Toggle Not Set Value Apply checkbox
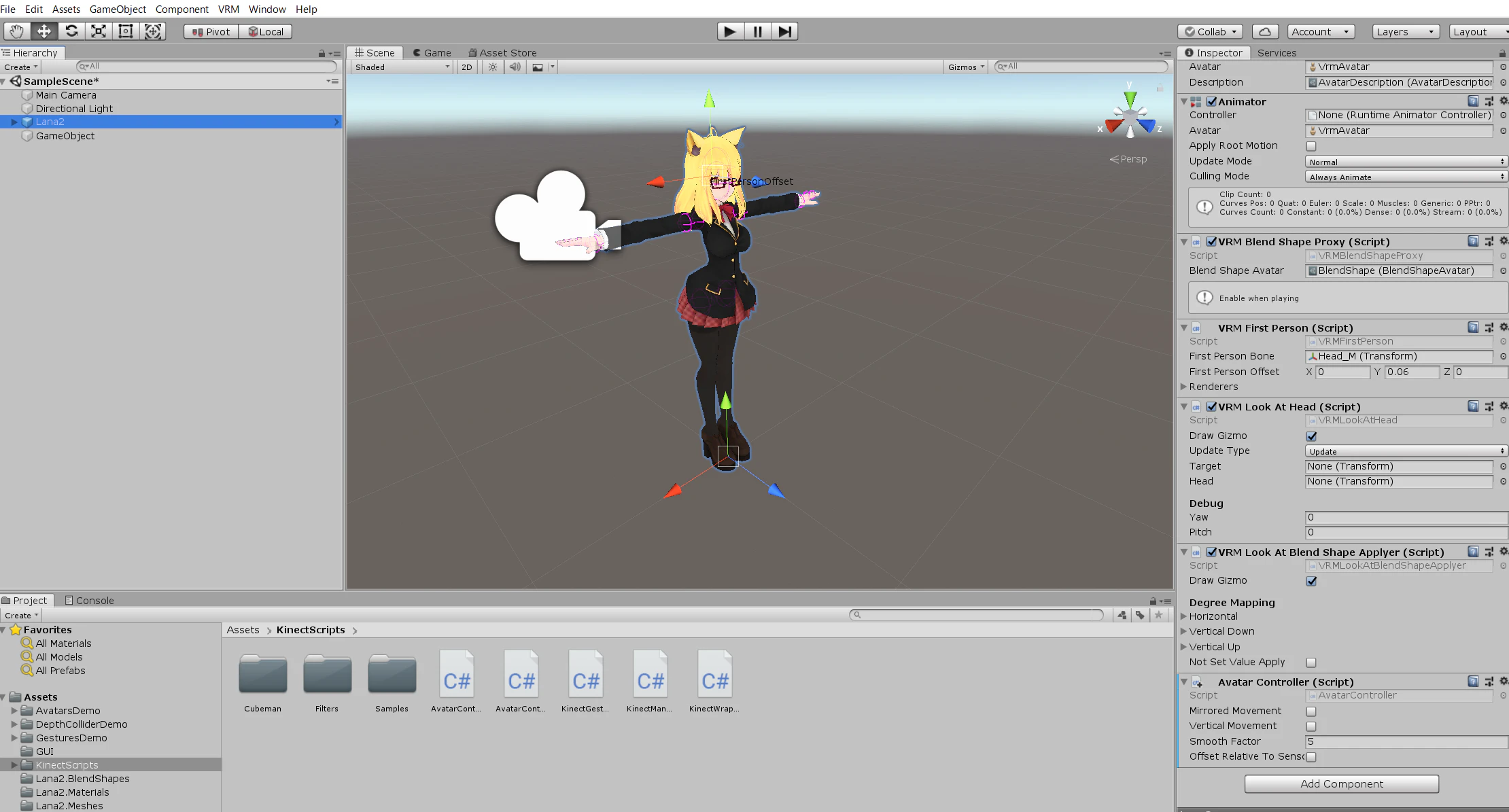The width and height of the screenshot is (1509, 812). (x=1311, y=663)
